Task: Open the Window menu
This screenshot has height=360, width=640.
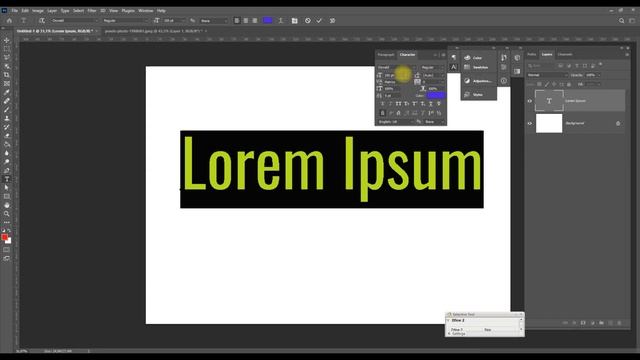Action: [x=146, y=11]
